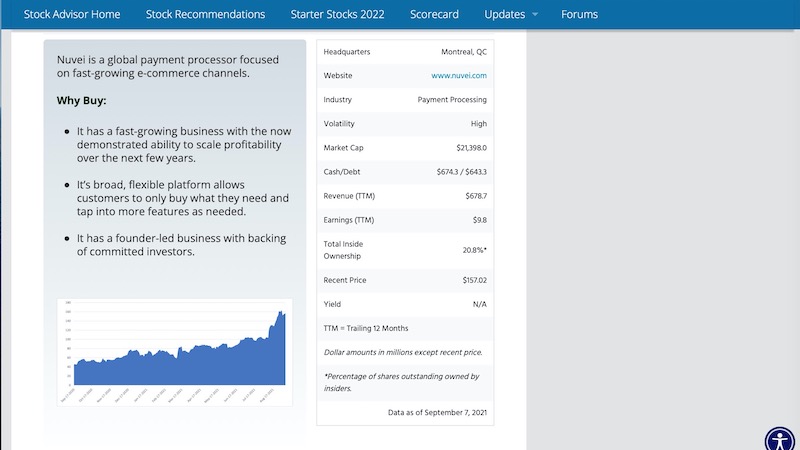This screenshot has height=450, width=800.
Task: Click the 'Dollar amounts in millions' footnote
Action: [x=403, y=352]
